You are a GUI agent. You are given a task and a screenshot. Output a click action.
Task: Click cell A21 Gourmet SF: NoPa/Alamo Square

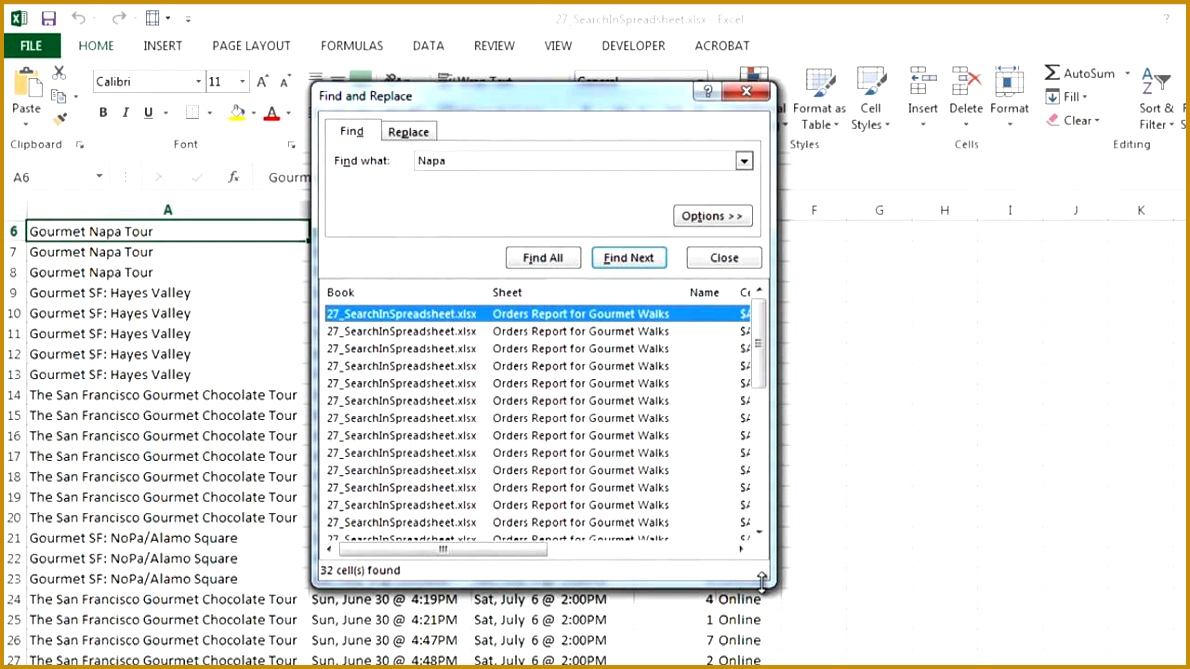tap(168, 539)
